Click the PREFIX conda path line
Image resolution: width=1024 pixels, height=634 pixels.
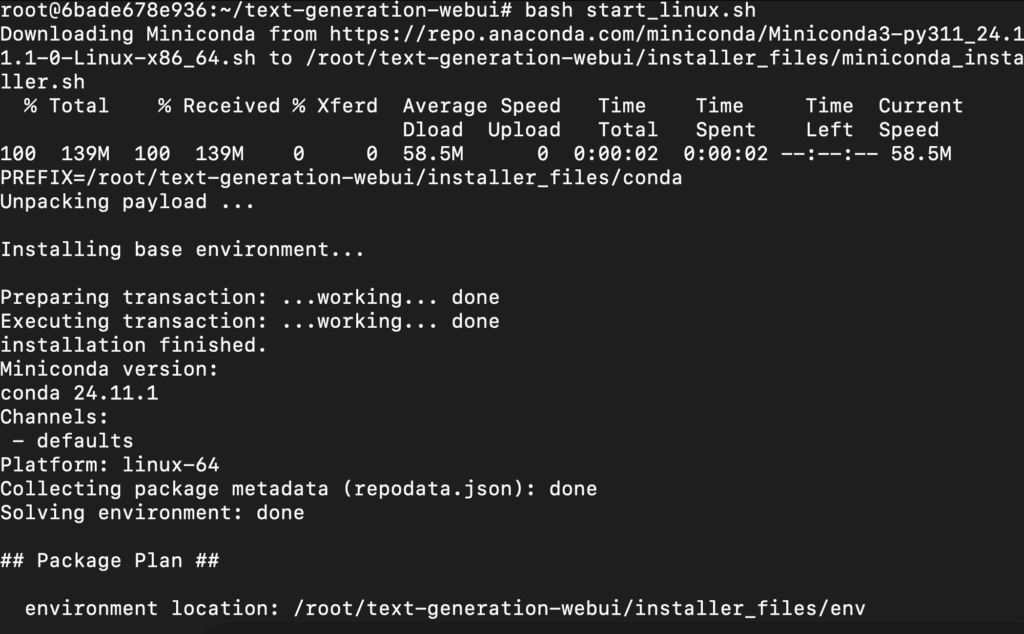pyautogui.click(x=341, y=178)
